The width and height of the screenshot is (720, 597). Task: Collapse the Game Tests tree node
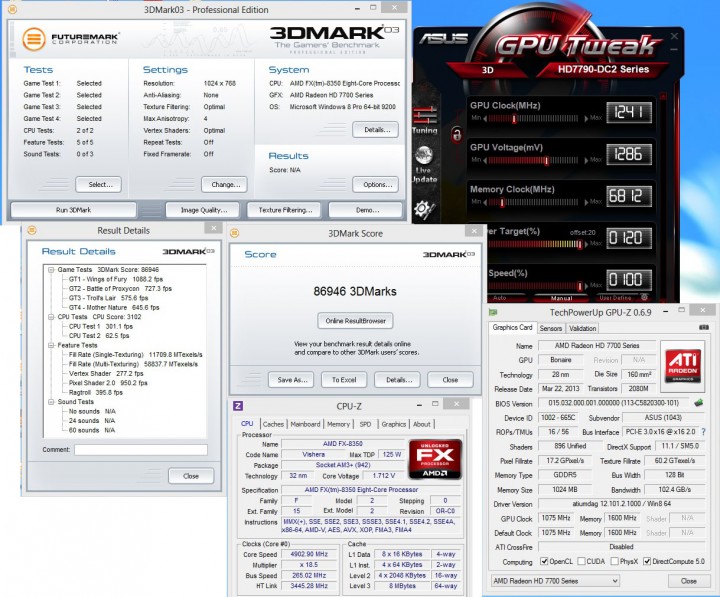[x=51, y=270]
